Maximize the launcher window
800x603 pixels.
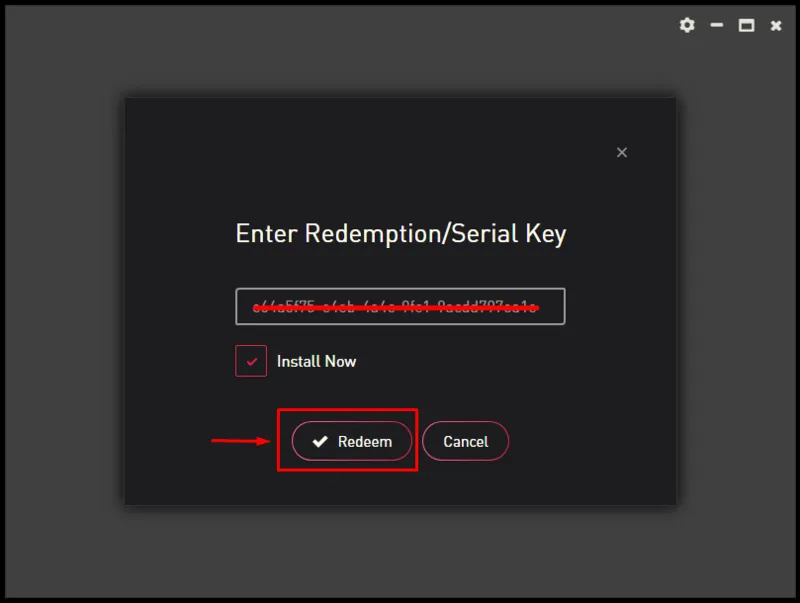(746, 25)
